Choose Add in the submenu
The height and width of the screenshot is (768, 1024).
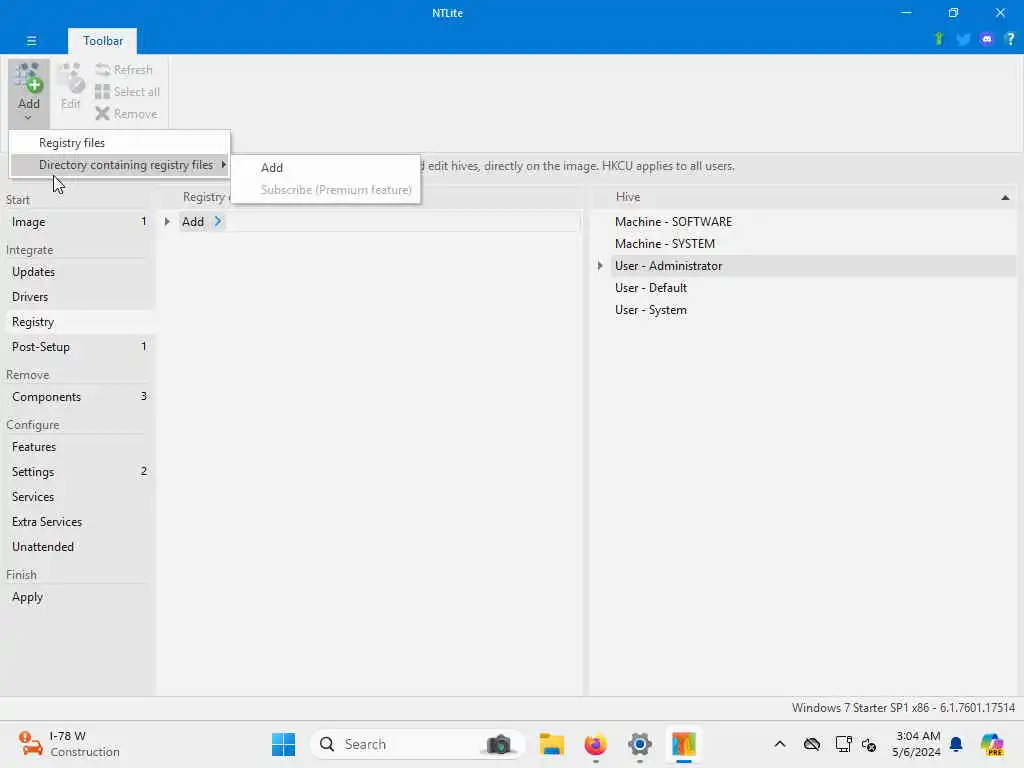327,167
